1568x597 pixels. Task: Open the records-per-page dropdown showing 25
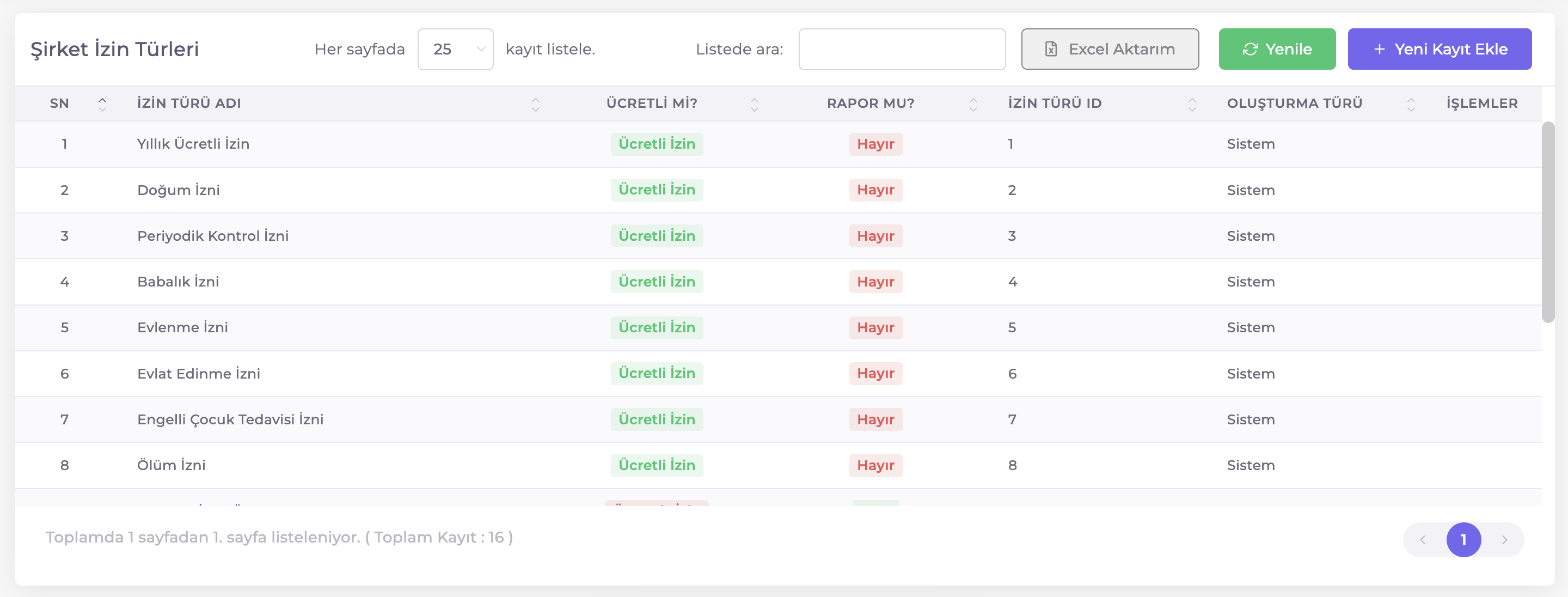455,50
